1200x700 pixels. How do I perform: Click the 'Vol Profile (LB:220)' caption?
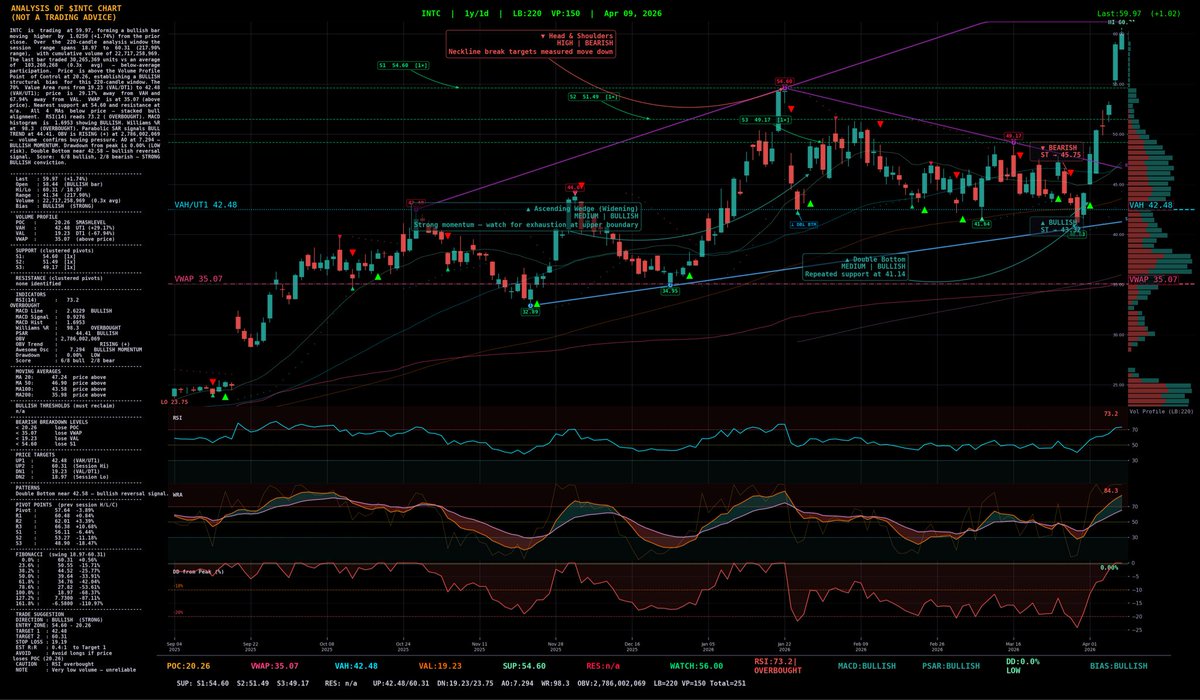point(1162,412)
